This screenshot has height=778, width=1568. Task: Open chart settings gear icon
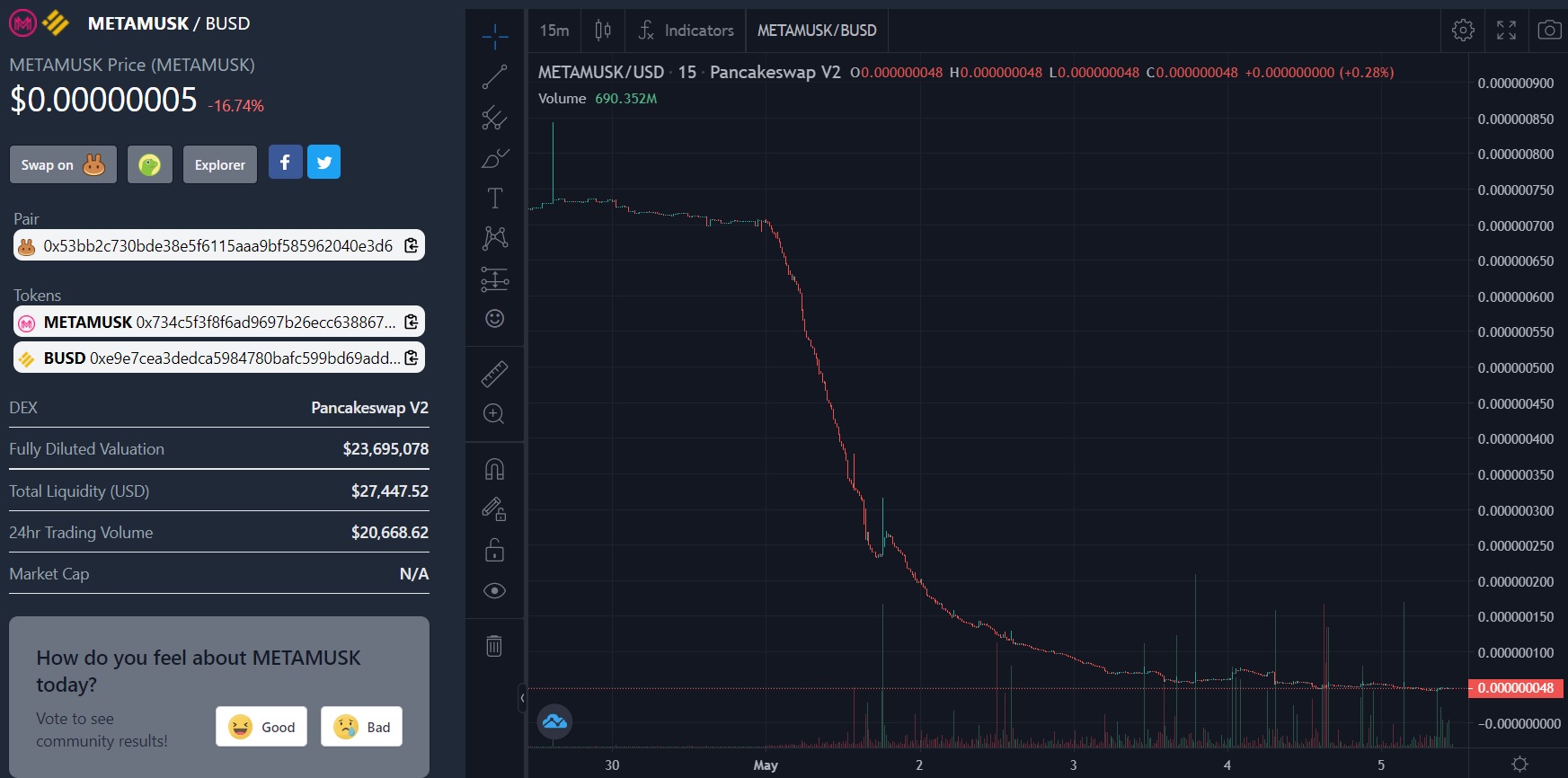click(x=1463, y=31)
